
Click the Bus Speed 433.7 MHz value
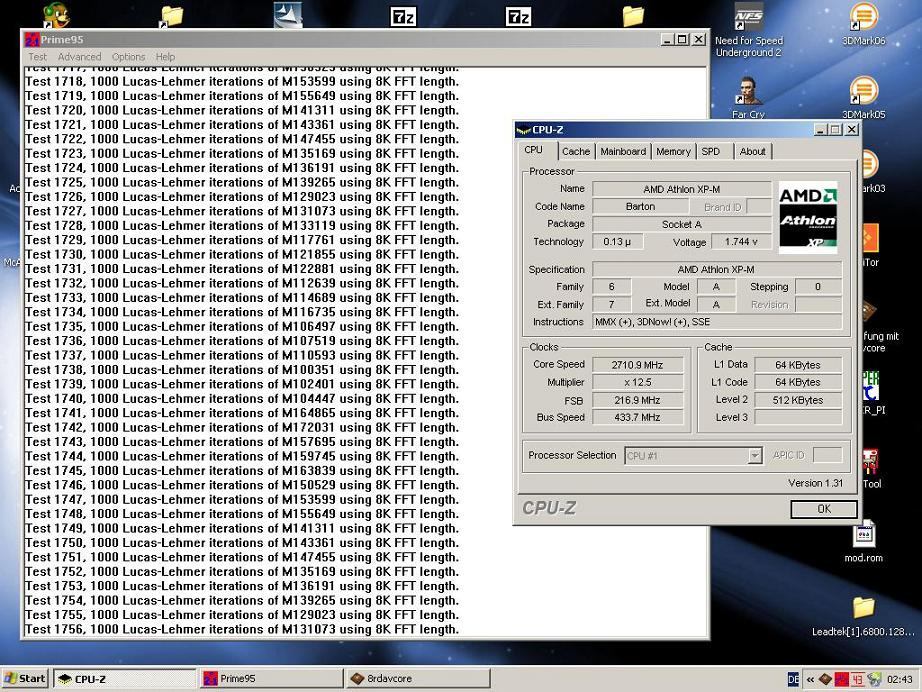click(637, 417)
